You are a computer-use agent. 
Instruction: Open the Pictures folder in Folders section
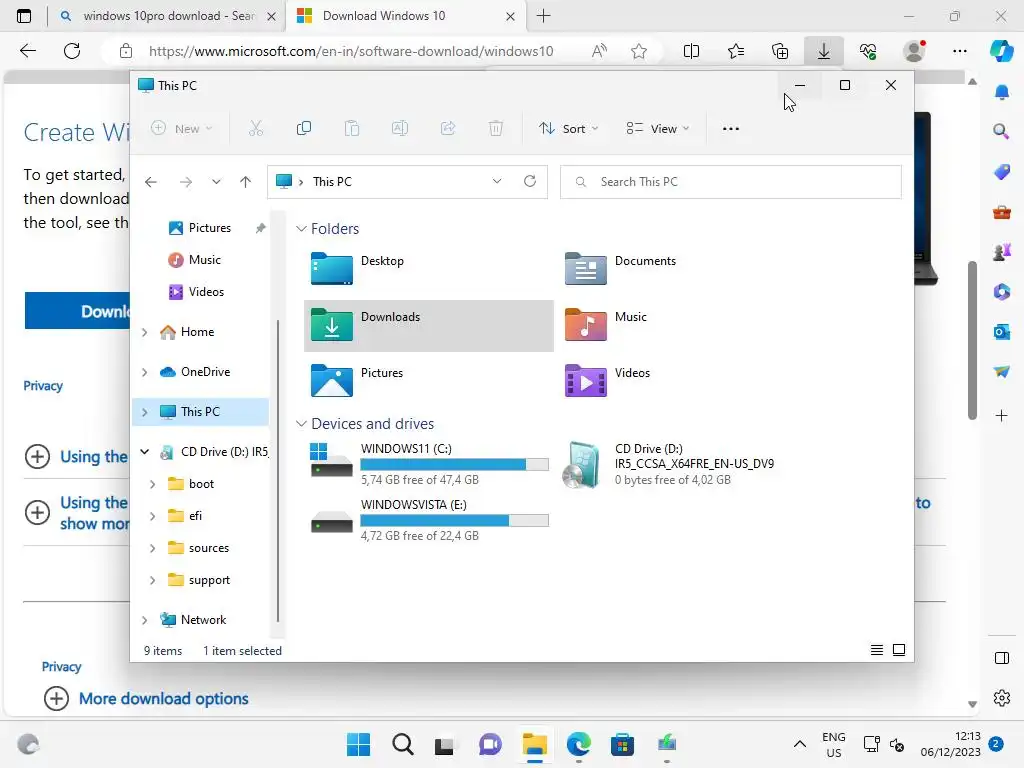tap(332, 381)
